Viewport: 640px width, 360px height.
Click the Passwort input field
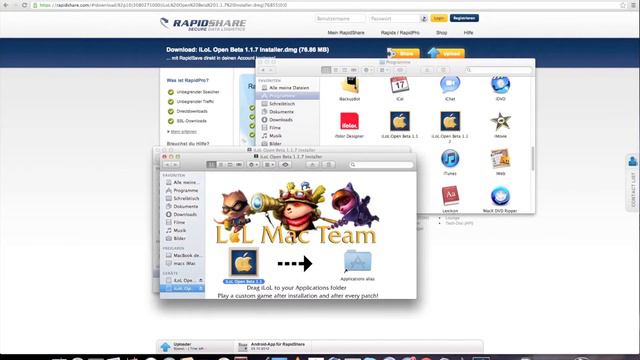(394, 19)
